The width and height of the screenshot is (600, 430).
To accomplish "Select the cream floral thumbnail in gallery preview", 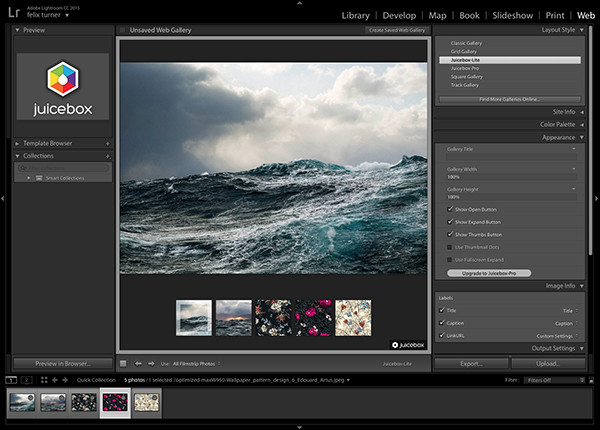I will point(353,318).
